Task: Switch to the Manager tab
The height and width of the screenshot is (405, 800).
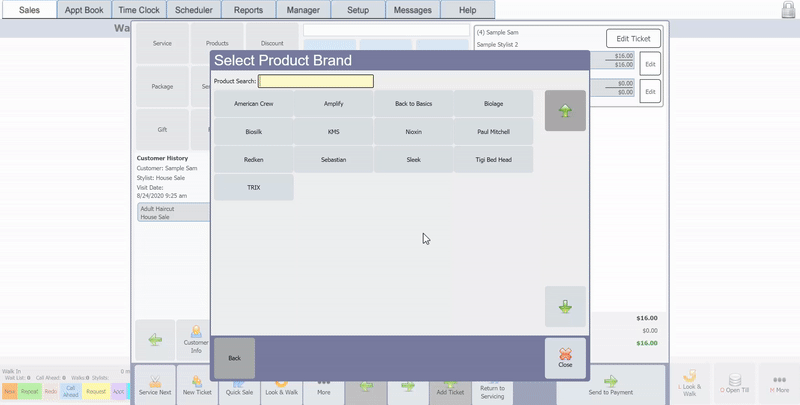Action: coord(303,10)
